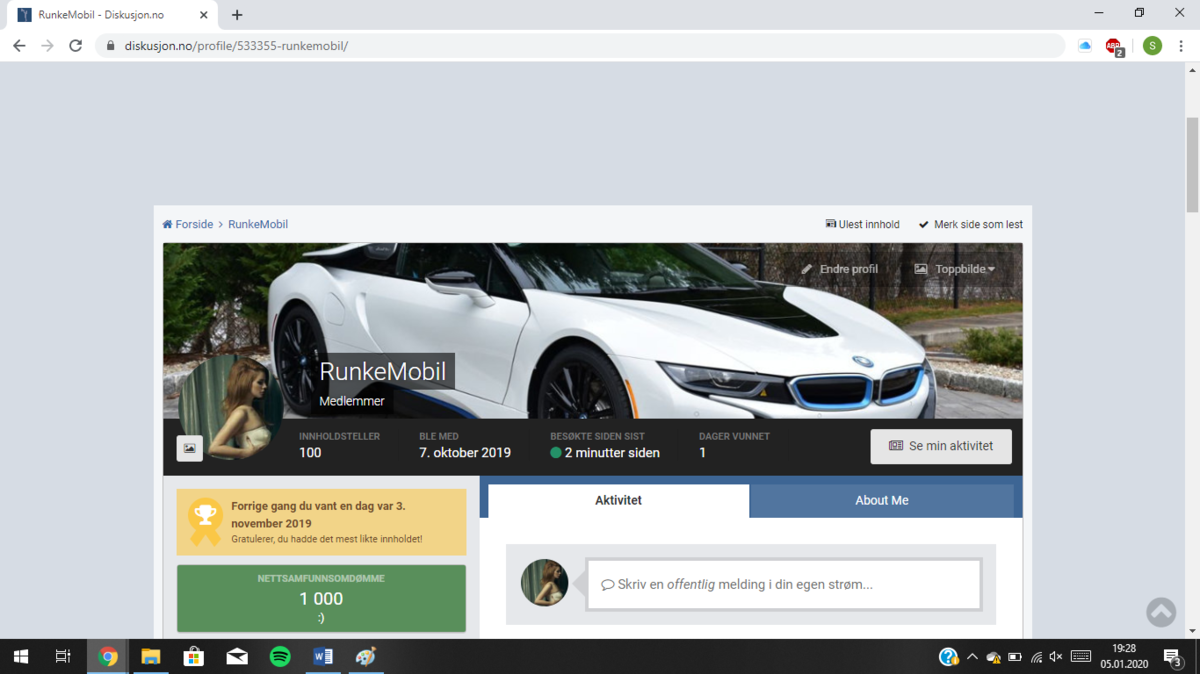
Task: Click the Get Help tray icon
Action: click(948, 657)
